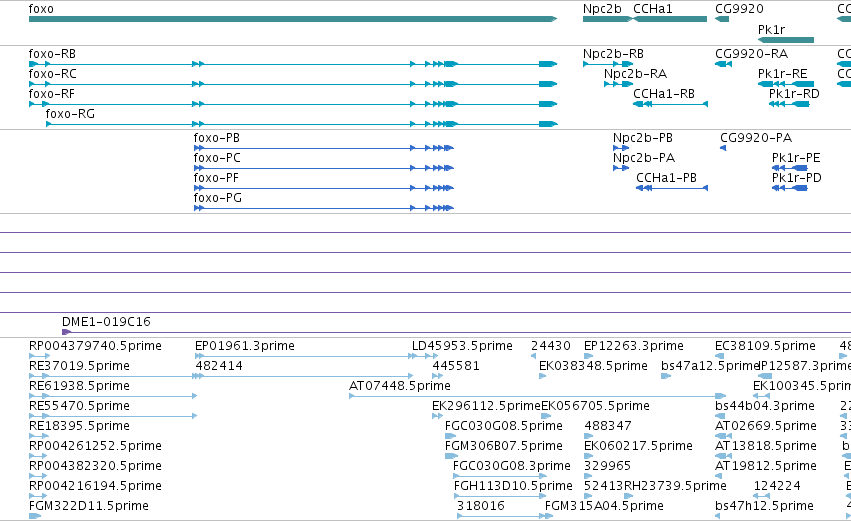Select the feature labeled 445581
851x521 pixels.
[x=456, y=366]
